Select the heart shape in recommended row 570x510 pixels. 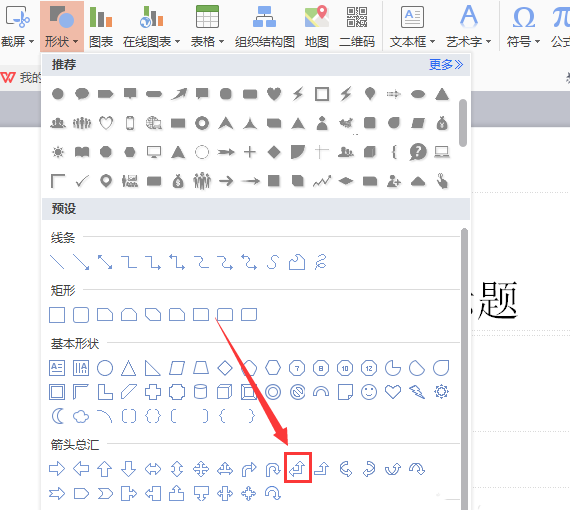coord(274,94)
